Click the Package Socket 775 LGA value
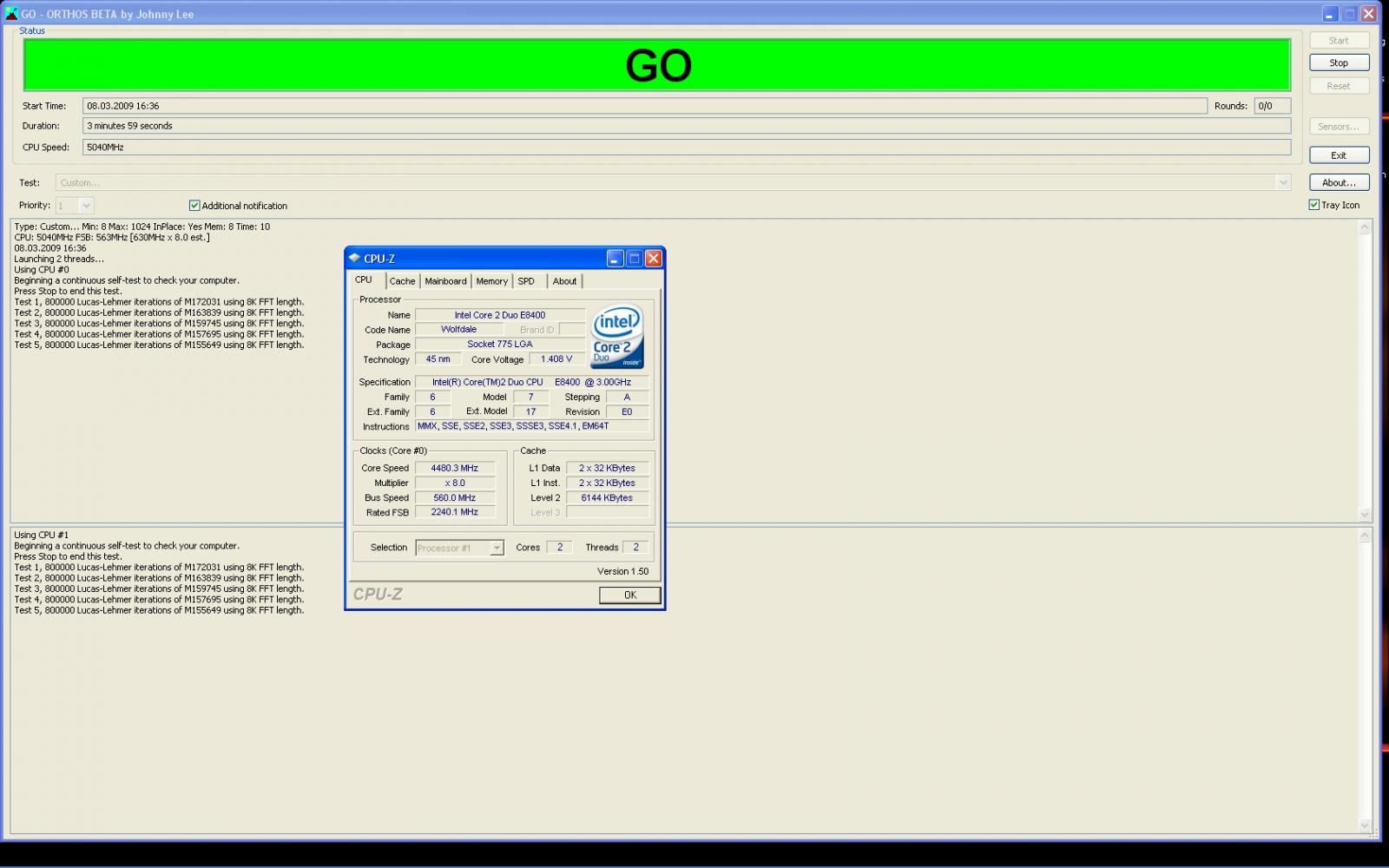Image resolution: width=1389 pixels, height=868 pixels. pos(500,344)
